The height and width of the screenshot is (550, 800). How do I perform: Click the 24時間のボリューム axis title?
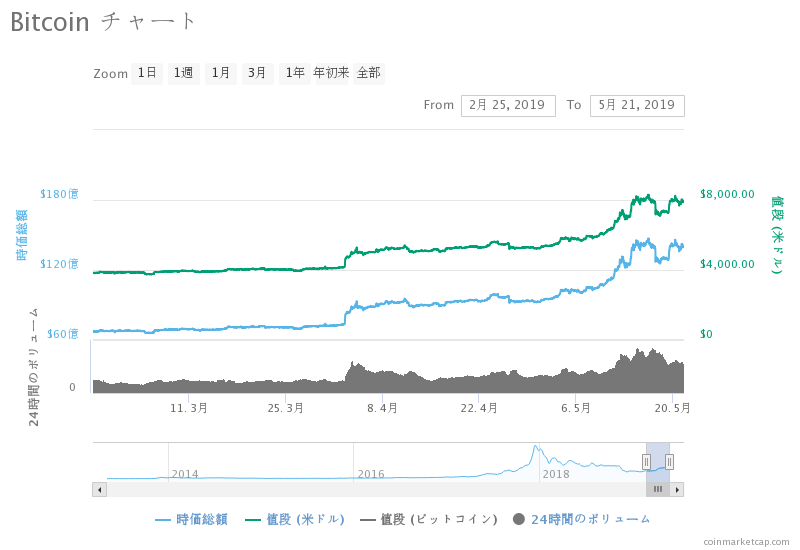point(33,367)
